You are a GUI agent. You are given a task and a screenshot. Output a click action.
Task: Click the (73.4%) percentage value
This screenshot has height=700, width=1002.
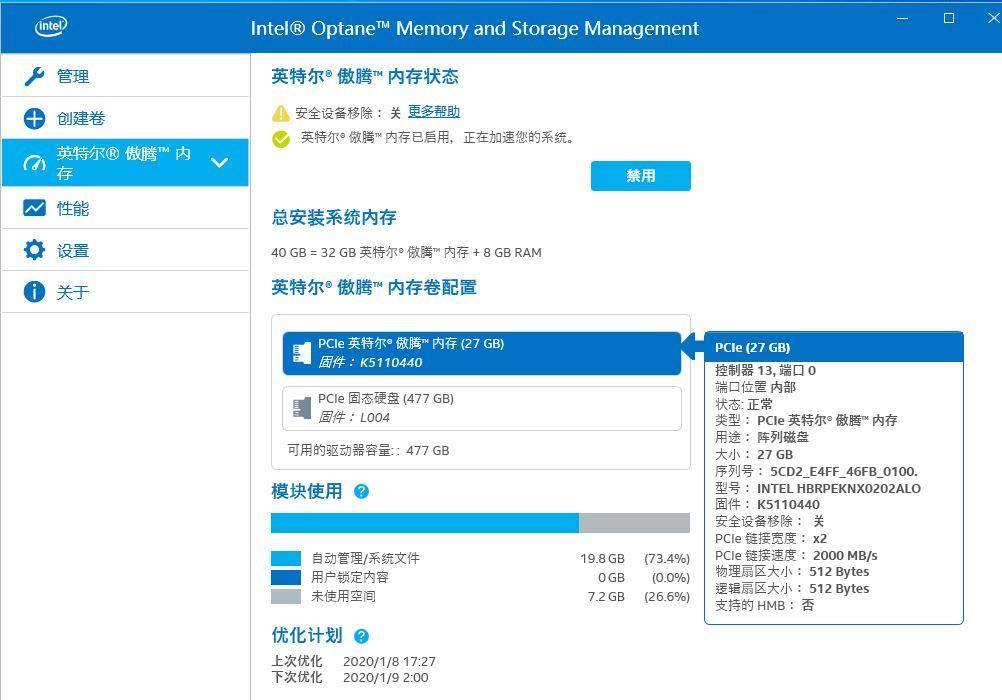click(667, 559)
